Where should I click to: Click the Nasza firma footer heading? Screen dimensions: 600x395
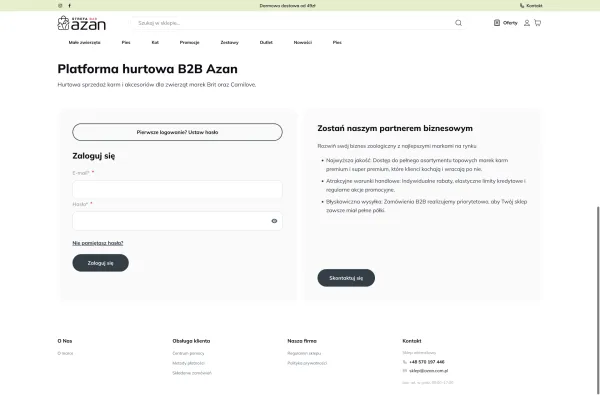302,341
